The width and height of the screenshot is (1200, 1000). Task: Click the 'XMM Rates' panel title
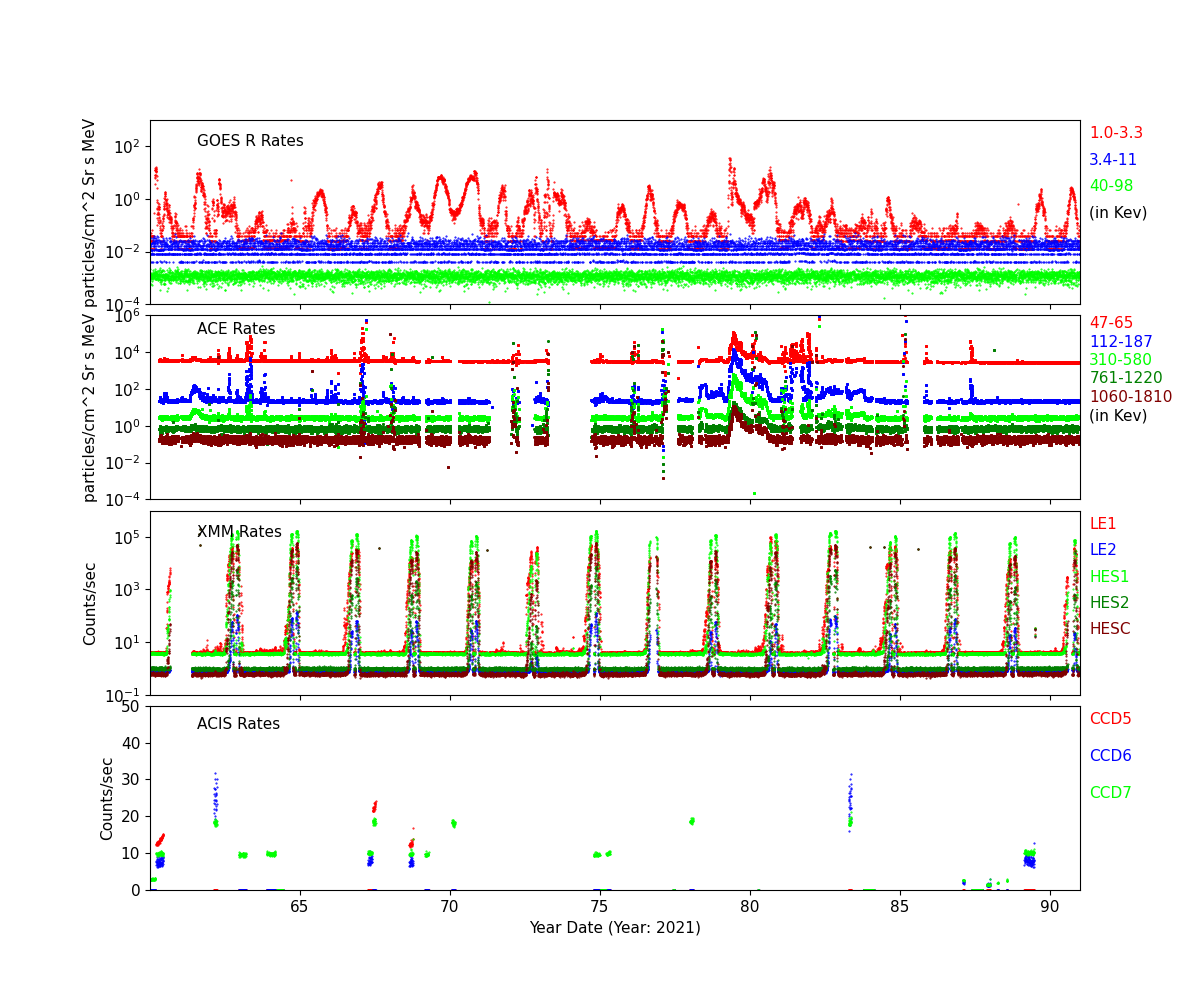coord(239,532)
